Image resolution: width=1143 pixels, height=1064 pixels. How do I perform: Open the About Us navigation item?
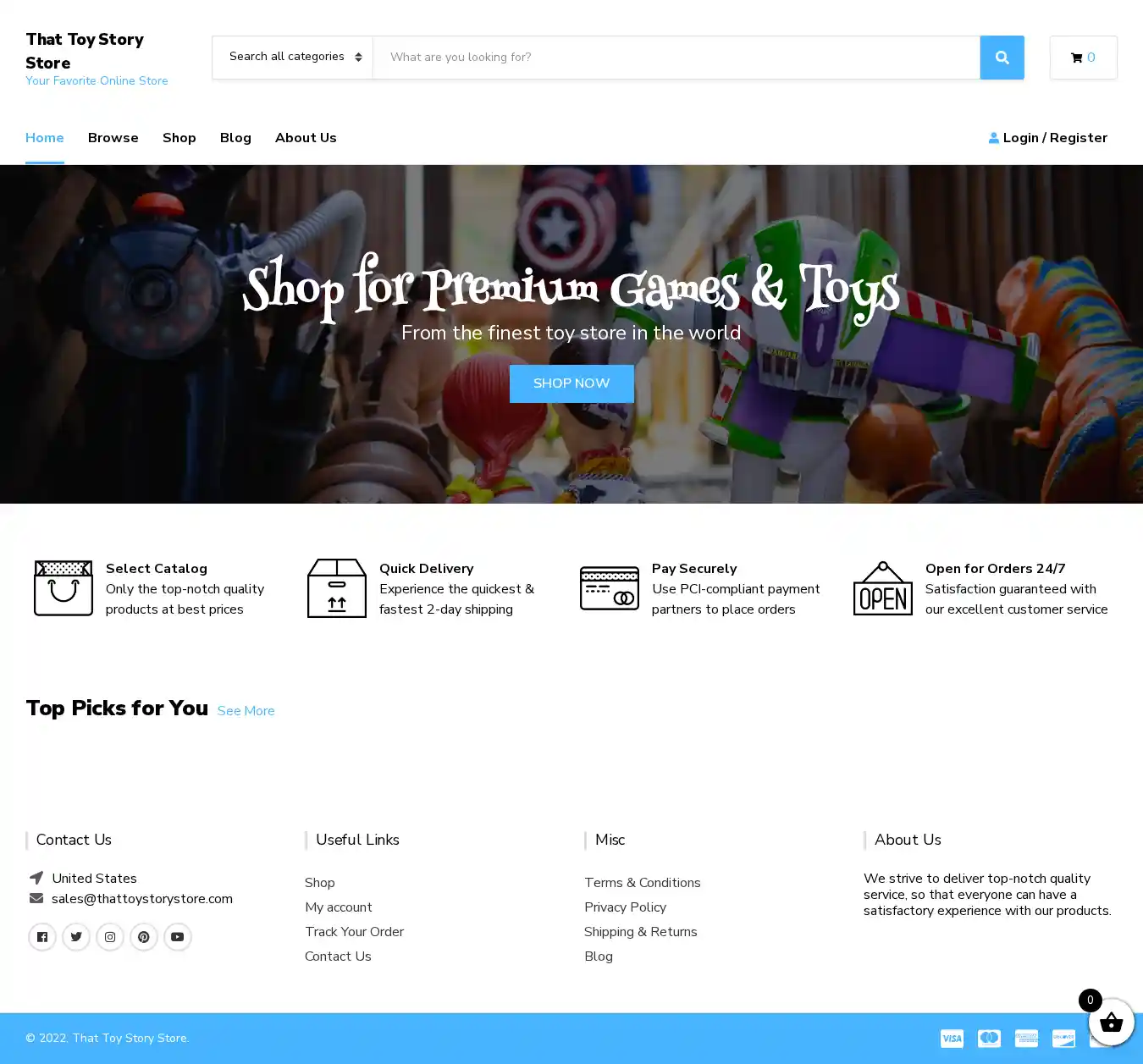coord(306,138)
